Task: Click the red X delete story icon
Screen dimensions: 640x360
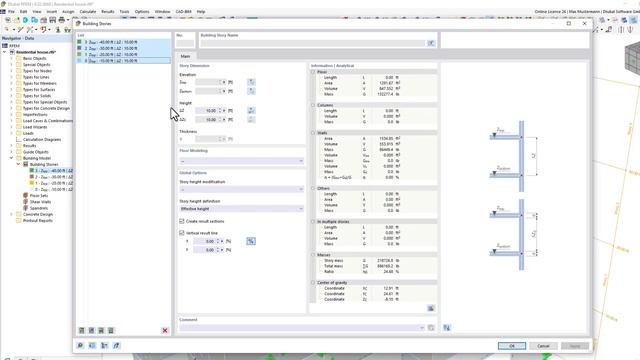Action: coord(165,330)
